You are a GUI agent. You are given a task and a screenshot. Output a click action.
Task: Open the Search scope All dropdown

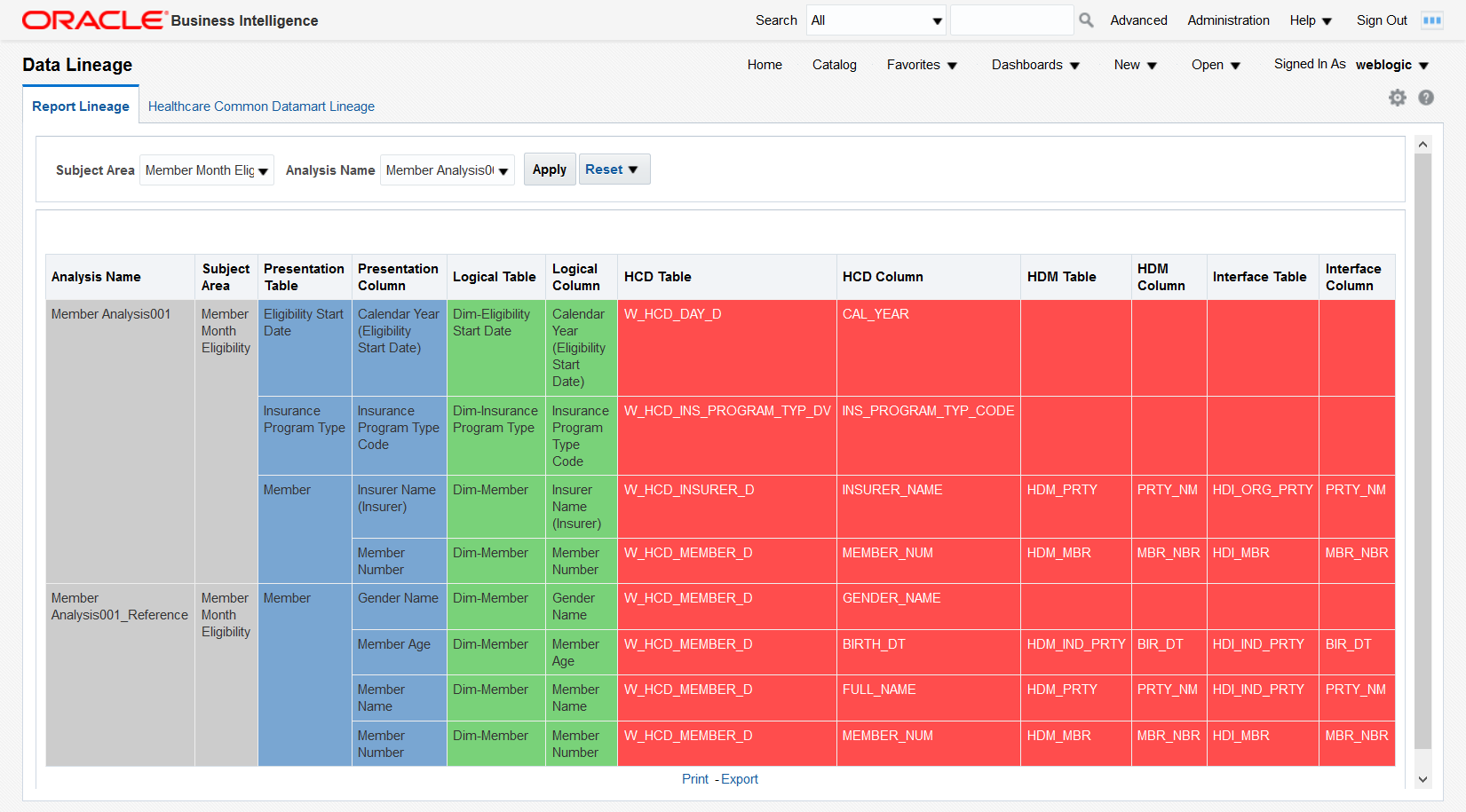coord(876,20)
